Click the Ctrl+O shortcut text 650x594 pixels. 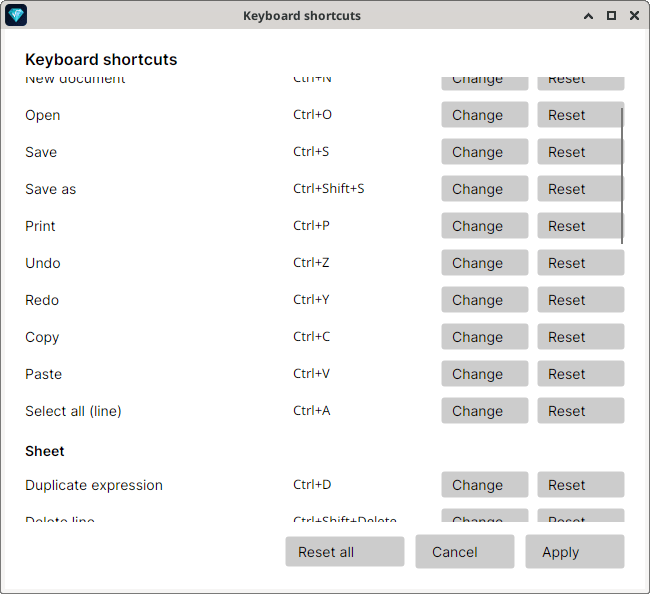[312, 114]
